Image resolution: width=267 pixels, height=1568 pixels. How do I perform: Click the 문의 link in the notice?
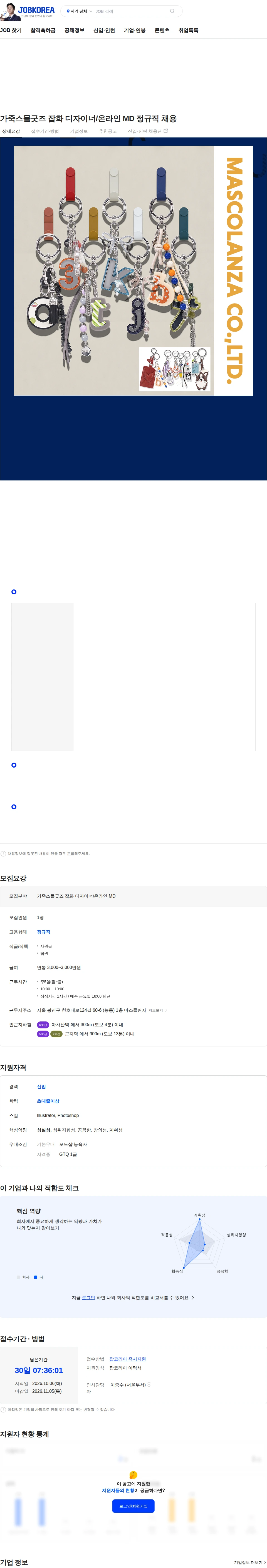70,853
